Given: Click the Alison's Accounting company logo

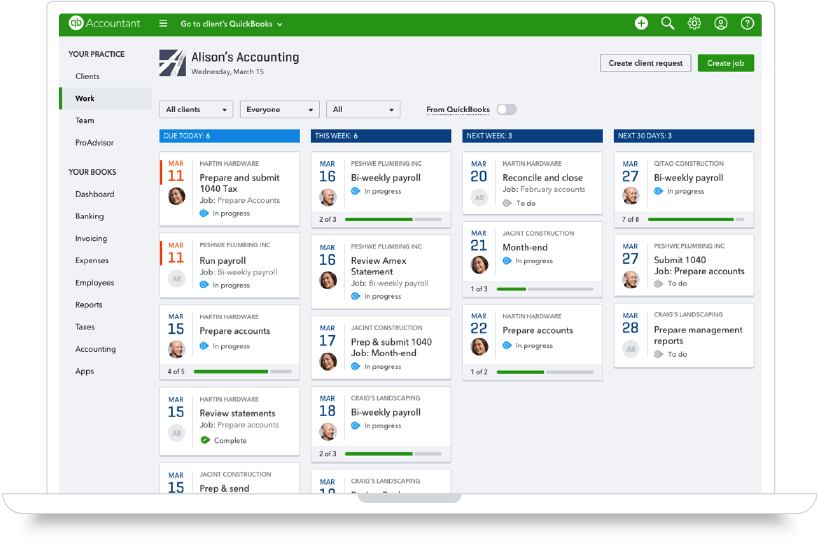Looking at the screenshot, I should pyautogui.click(x=172, y=63).
